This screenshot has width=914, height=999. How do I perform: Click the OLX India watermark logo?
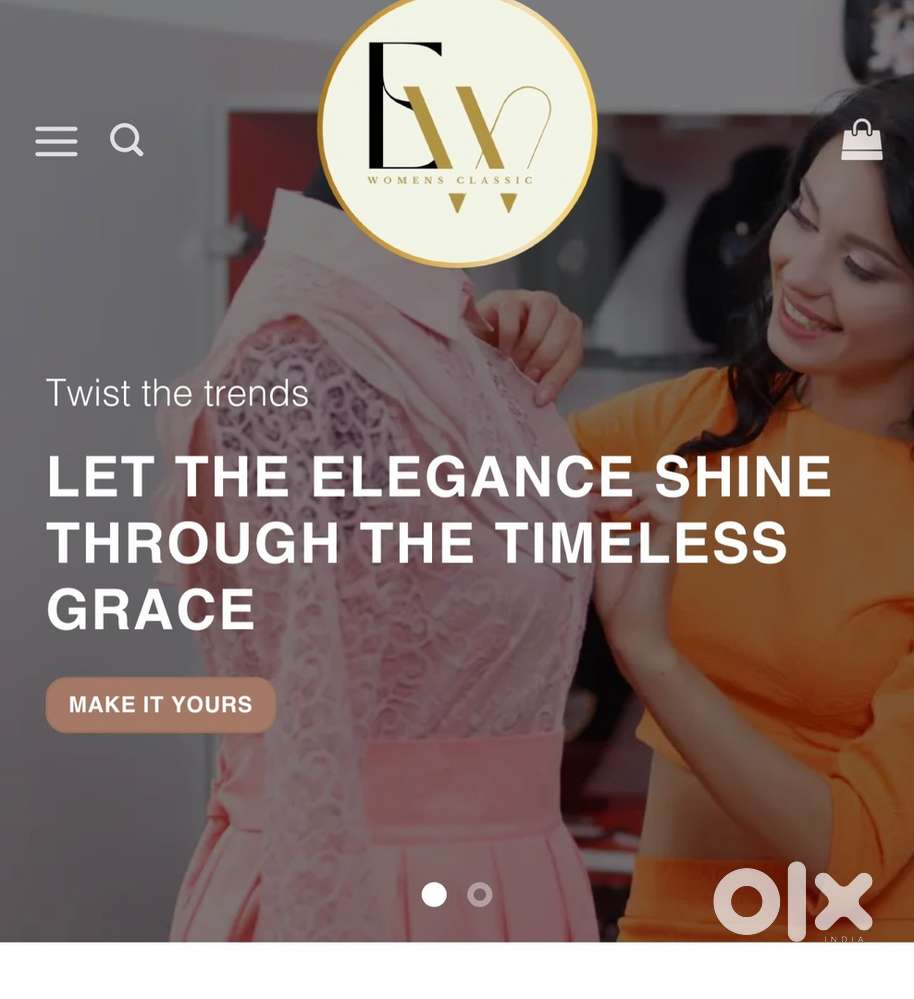click(x=793, y=901)
